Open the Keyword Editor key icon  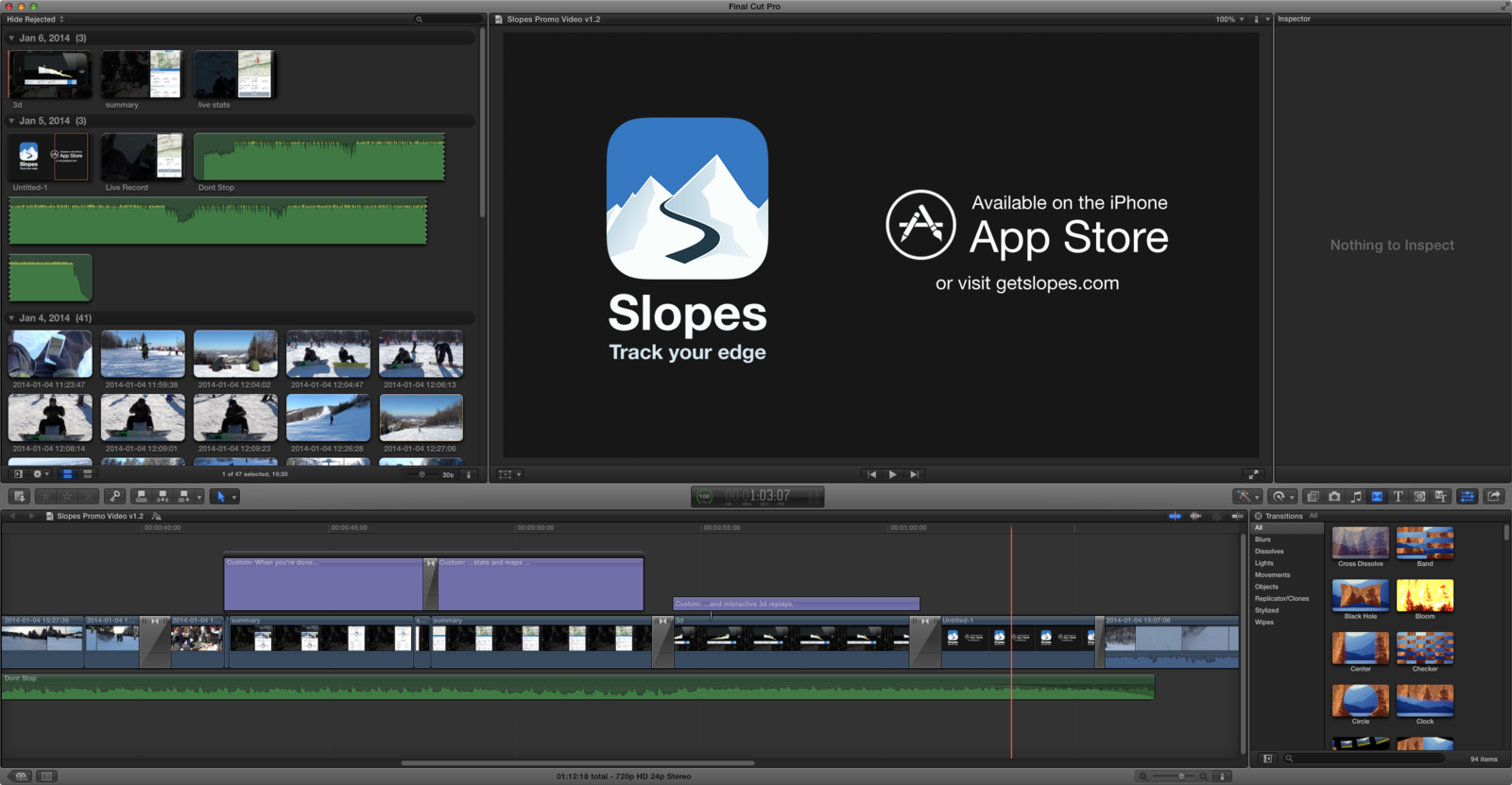114,496
